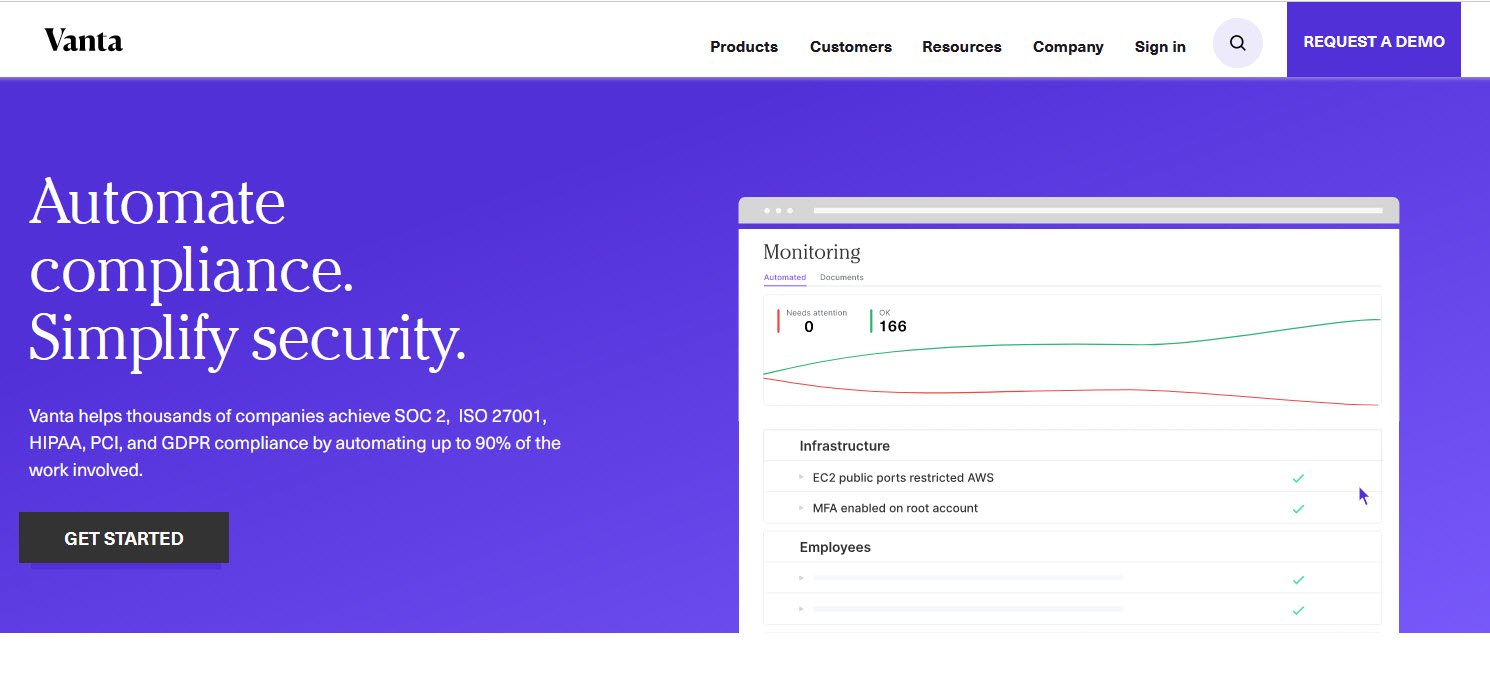The image size is (1490, 694).
Task: Open the search icon button
Action: tap(1238, 43)
